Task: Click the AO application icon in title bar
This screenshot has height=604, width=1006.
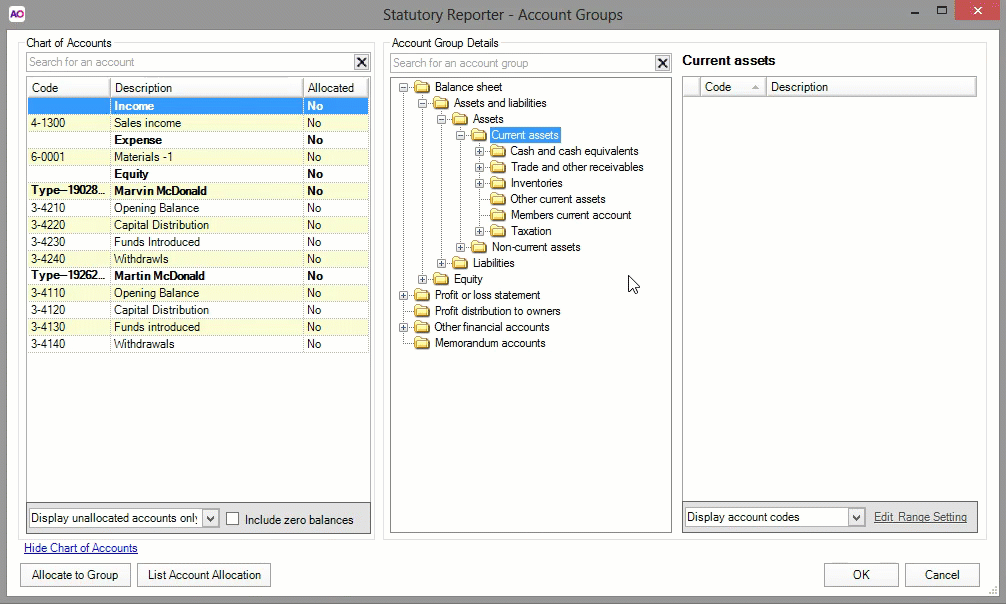Action: tap(16, 14)
